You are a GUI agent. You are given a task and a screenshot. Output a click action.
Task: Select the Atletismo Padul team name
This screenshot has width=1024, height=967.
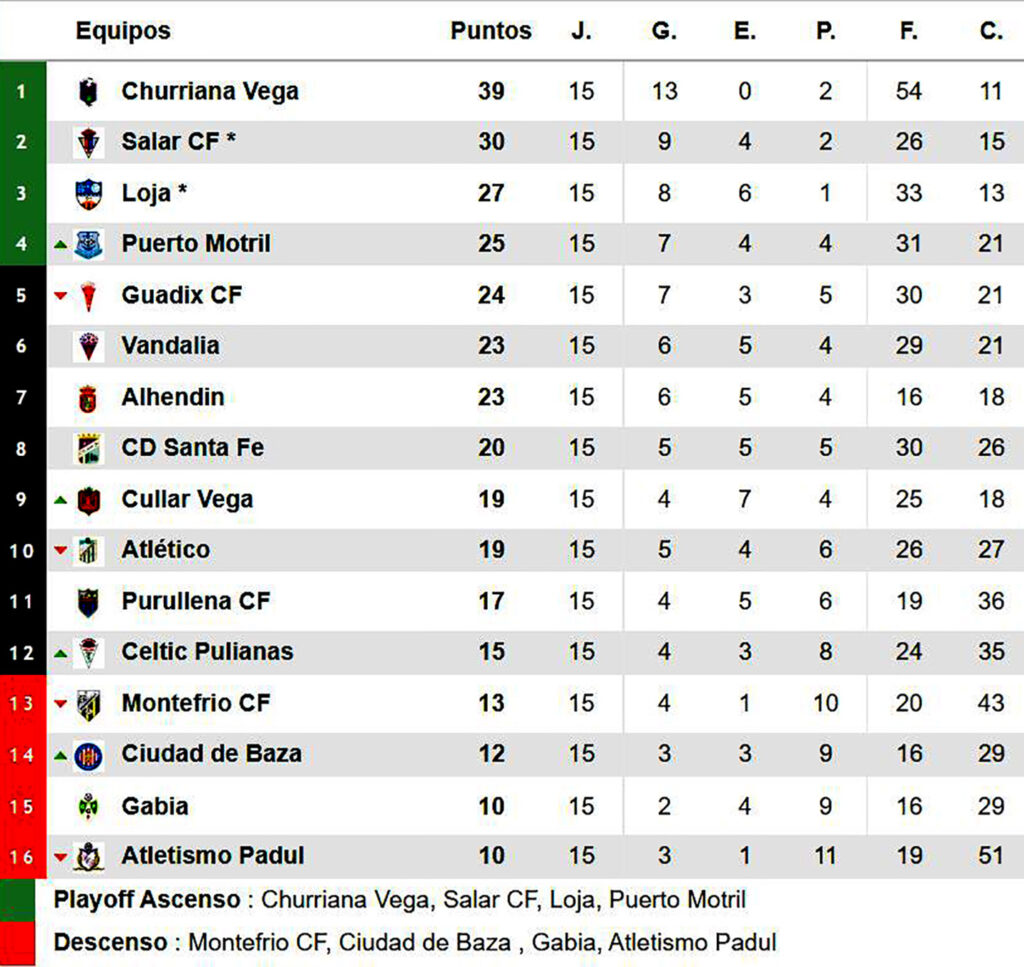coord(213,856)
